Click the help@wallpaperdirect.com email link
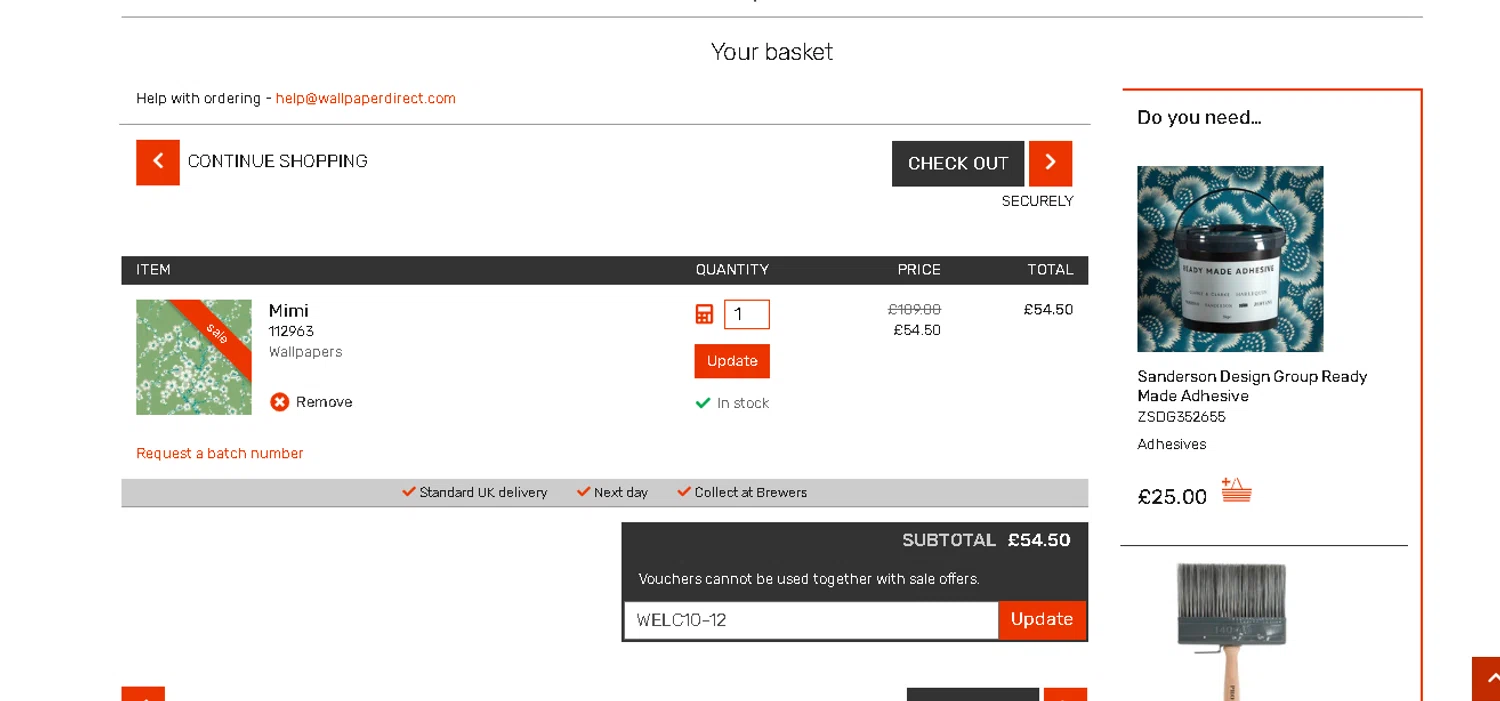The width and height of the screenshot is (1500, 701). [366, 98]
